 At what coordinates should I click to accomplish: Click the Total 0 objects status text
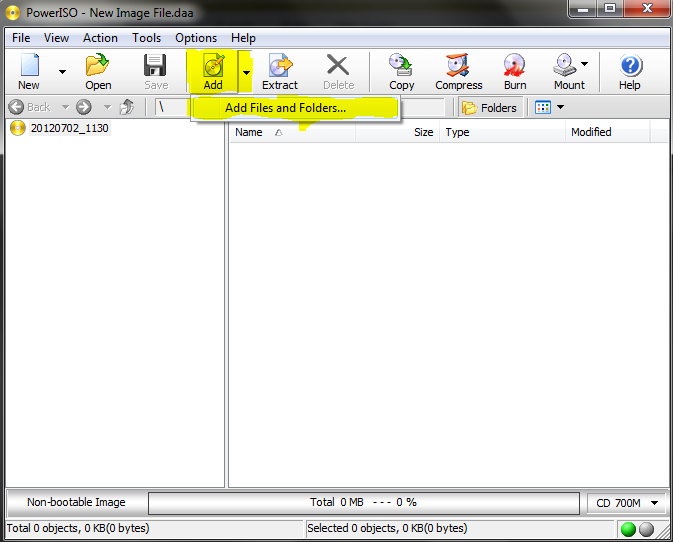[x=78, y=528]
